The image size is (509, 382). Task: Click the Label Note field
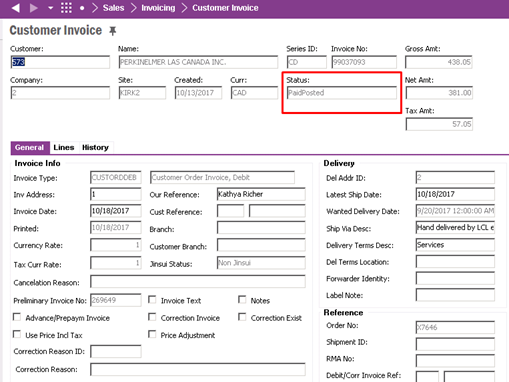click(455, 295)
